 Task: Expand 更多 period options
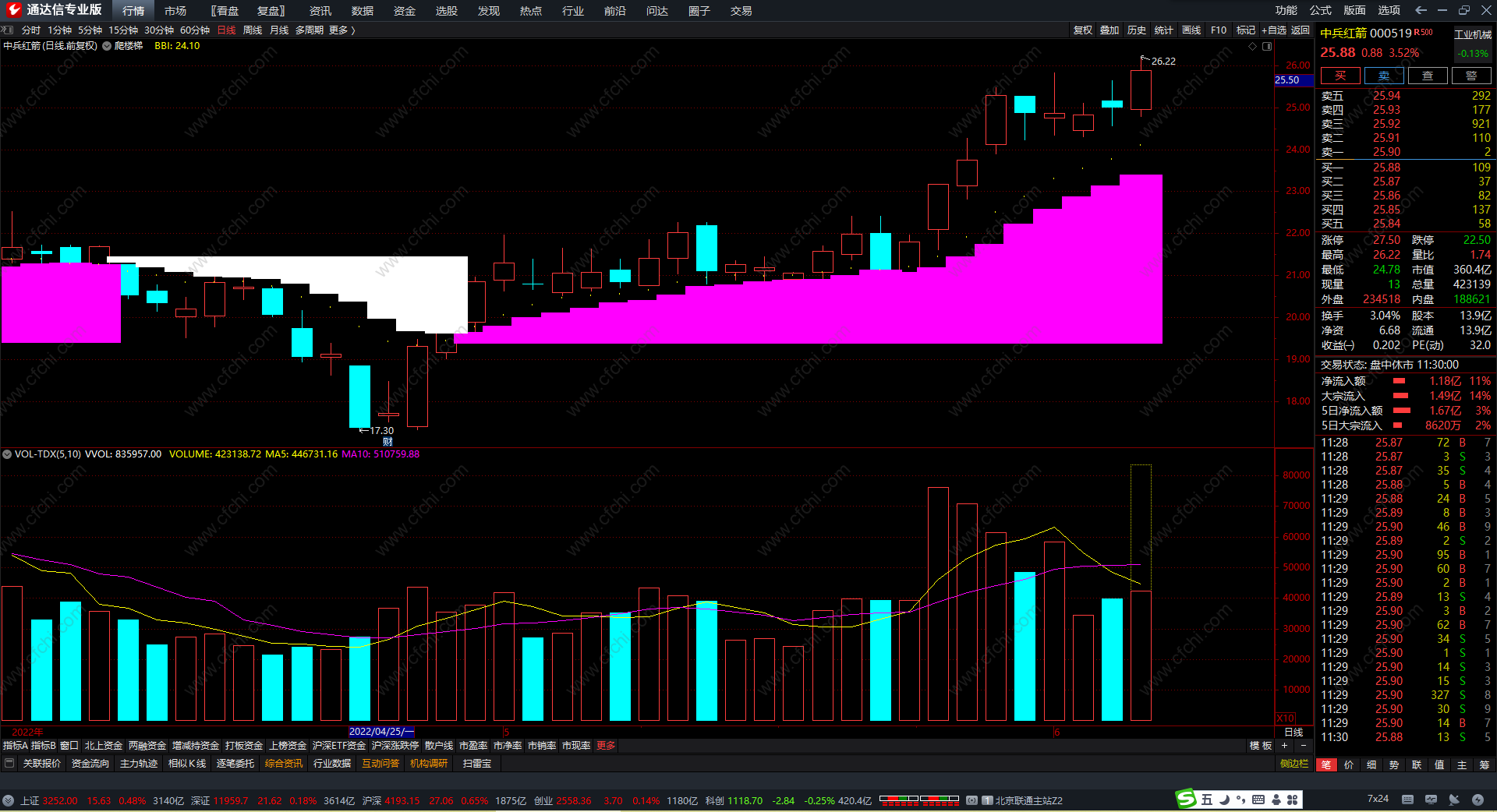click(342, 30)
